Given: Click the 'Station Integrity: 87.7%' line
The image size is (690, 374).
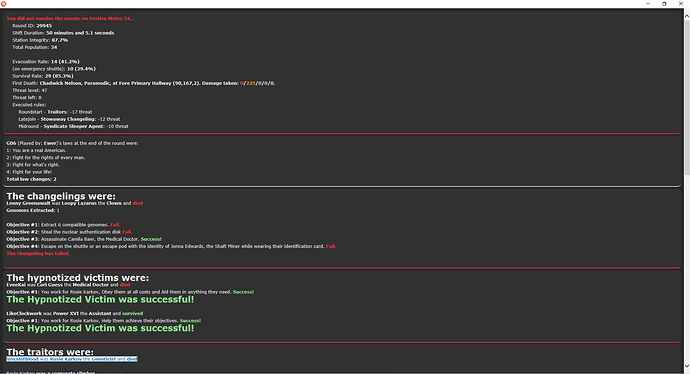Looking at the screenshot, I should (x=40, y=40).
